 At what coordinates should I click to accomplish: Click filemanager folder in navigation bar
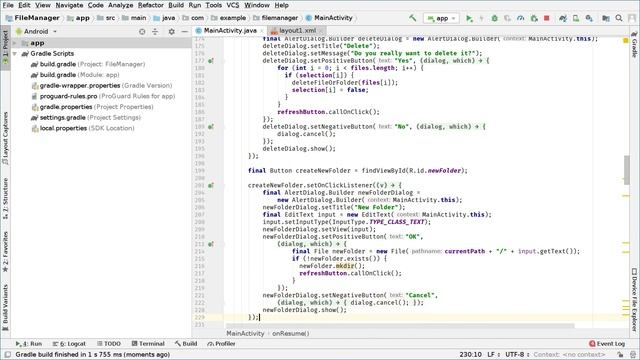(276, 18)
